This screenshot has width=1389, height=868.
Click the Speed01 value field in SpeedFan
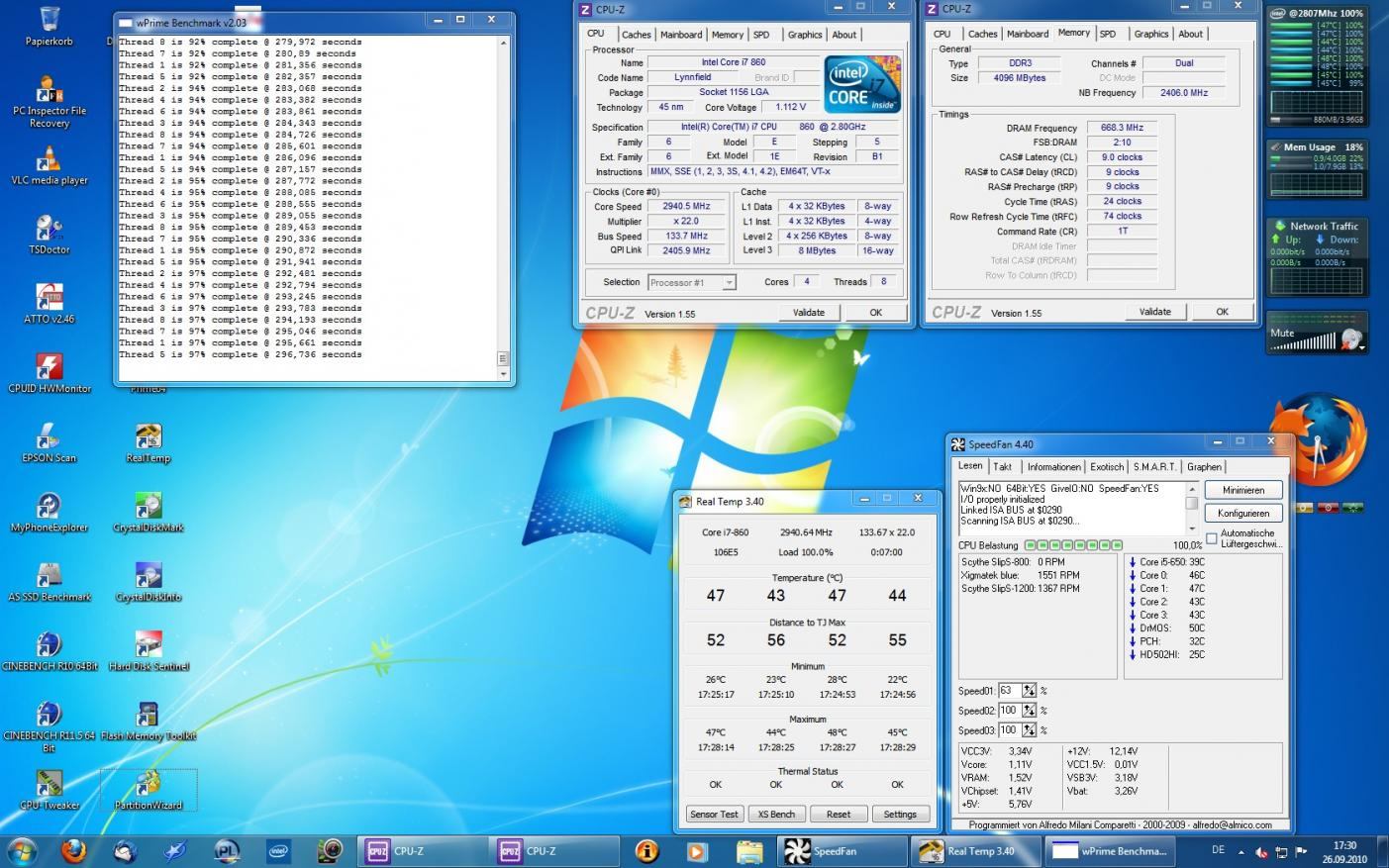(1009, 691)
